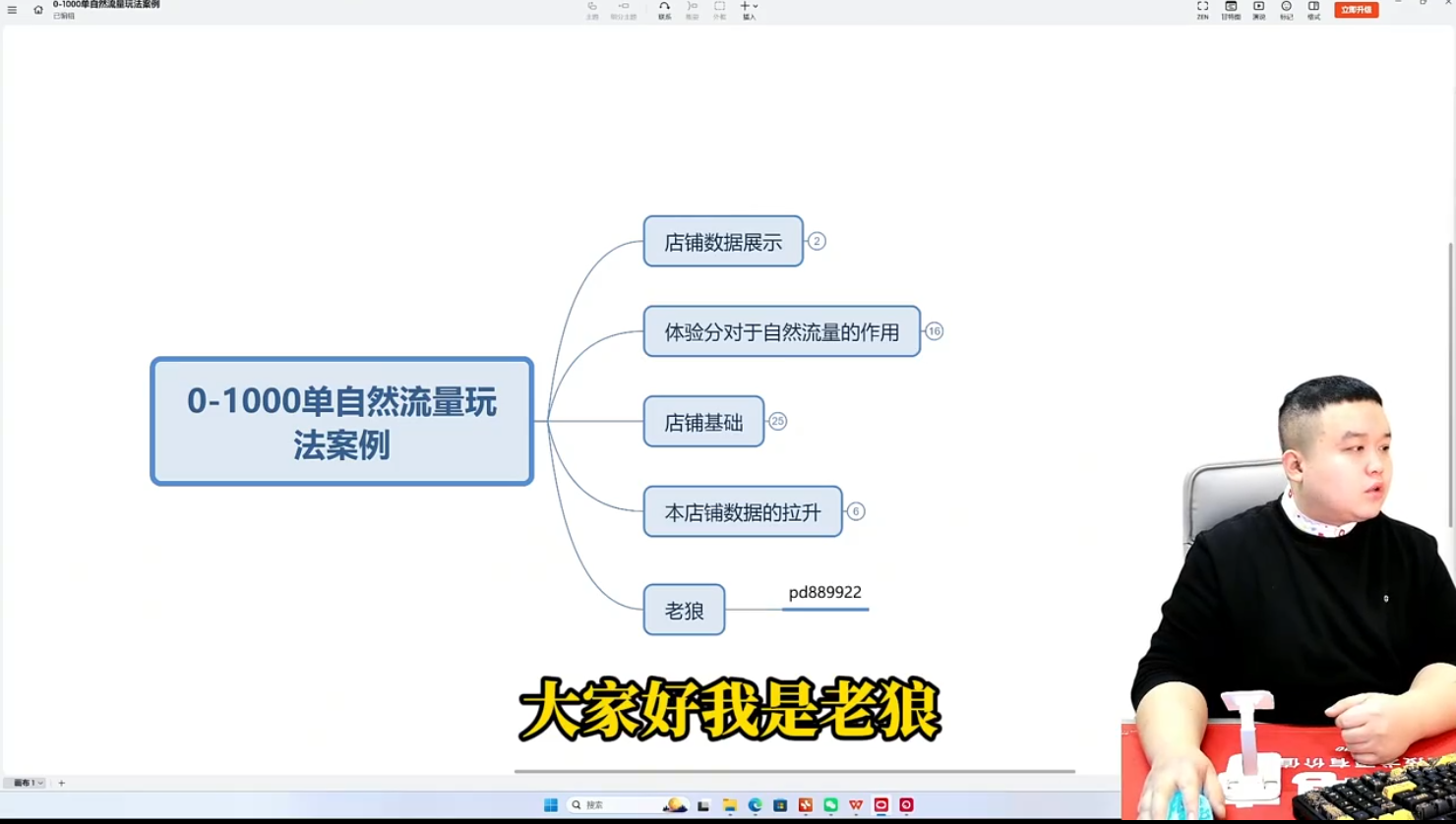Select the 老狼 topic node
Viewport: 1456px width, 824px height.
pos(684,610)
